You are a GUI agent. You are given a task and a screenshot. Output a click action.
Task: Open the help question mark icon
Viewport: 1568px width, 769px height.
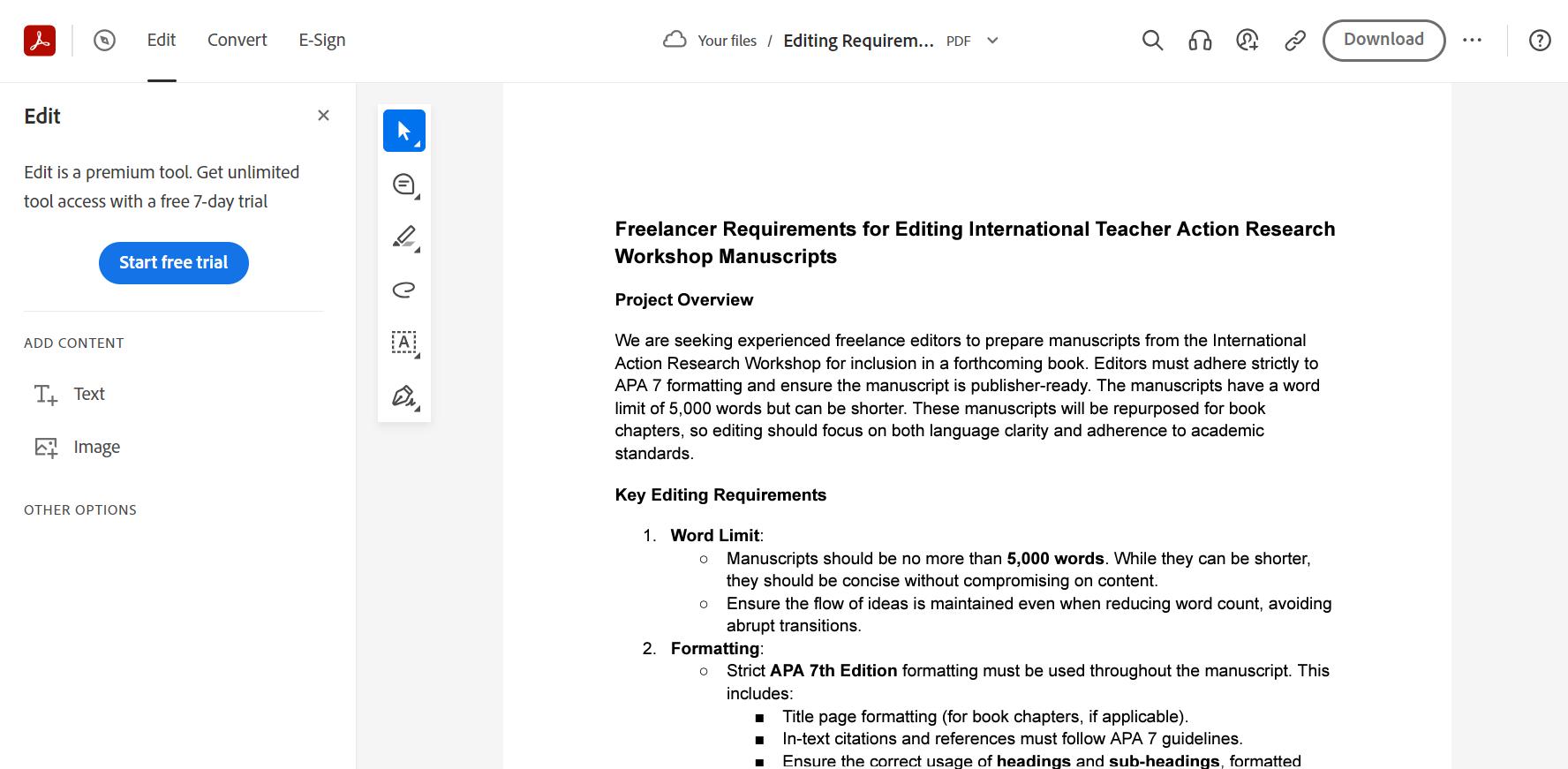click(x=1540, y=41)
